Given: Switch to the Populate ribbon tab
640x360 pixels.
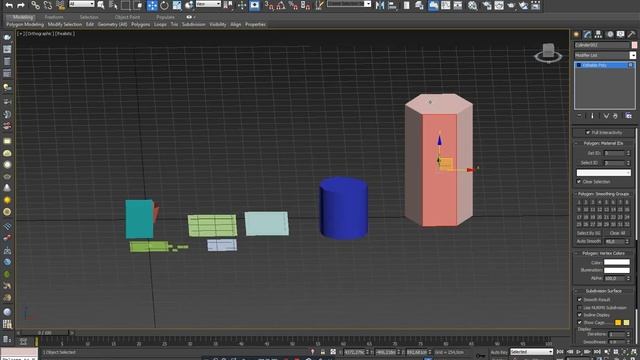Looking at the screenshot, I should [x=165, y=17].
